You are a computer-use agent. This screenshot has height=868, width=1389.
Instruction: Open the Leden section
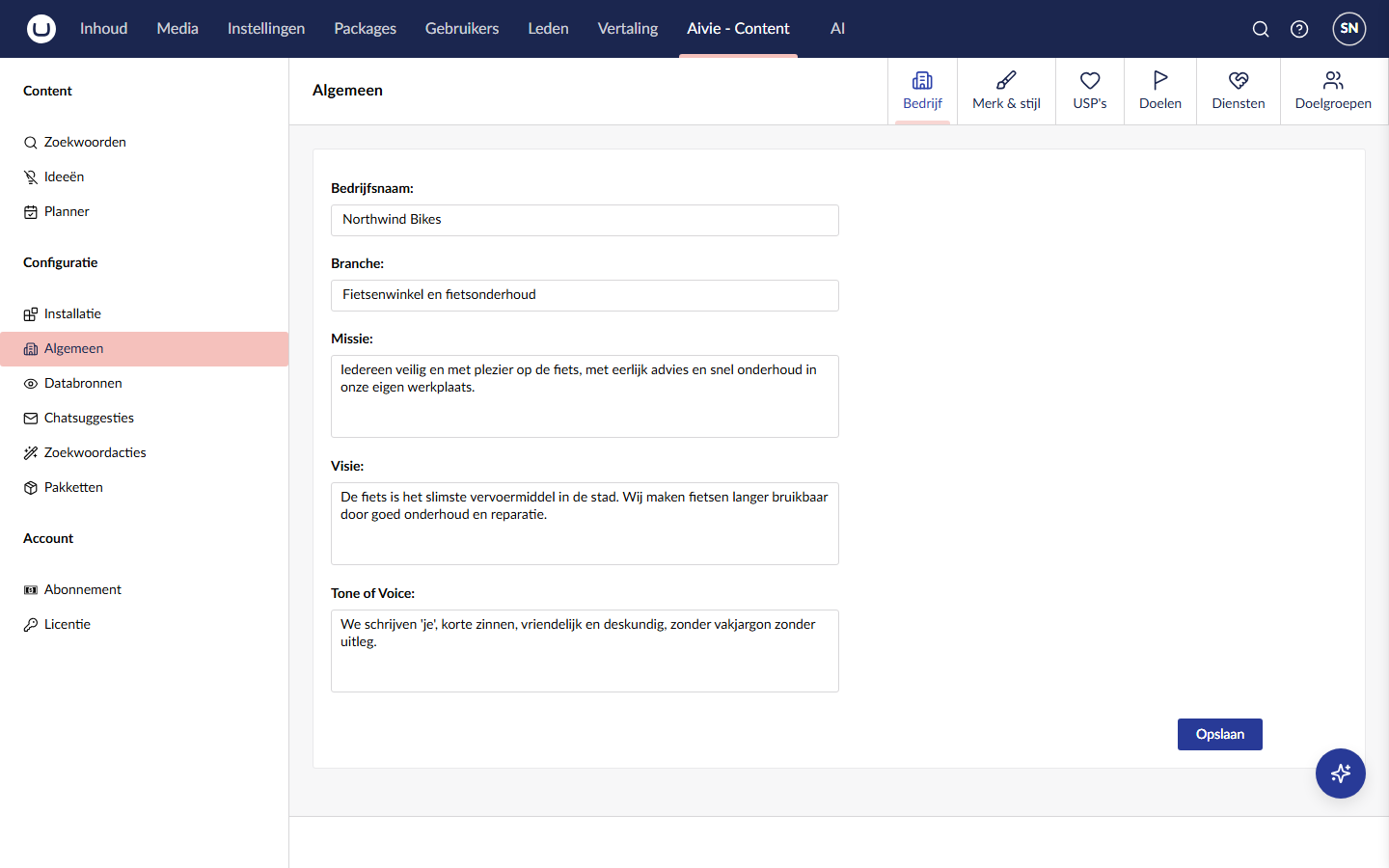tap(548, 29)
